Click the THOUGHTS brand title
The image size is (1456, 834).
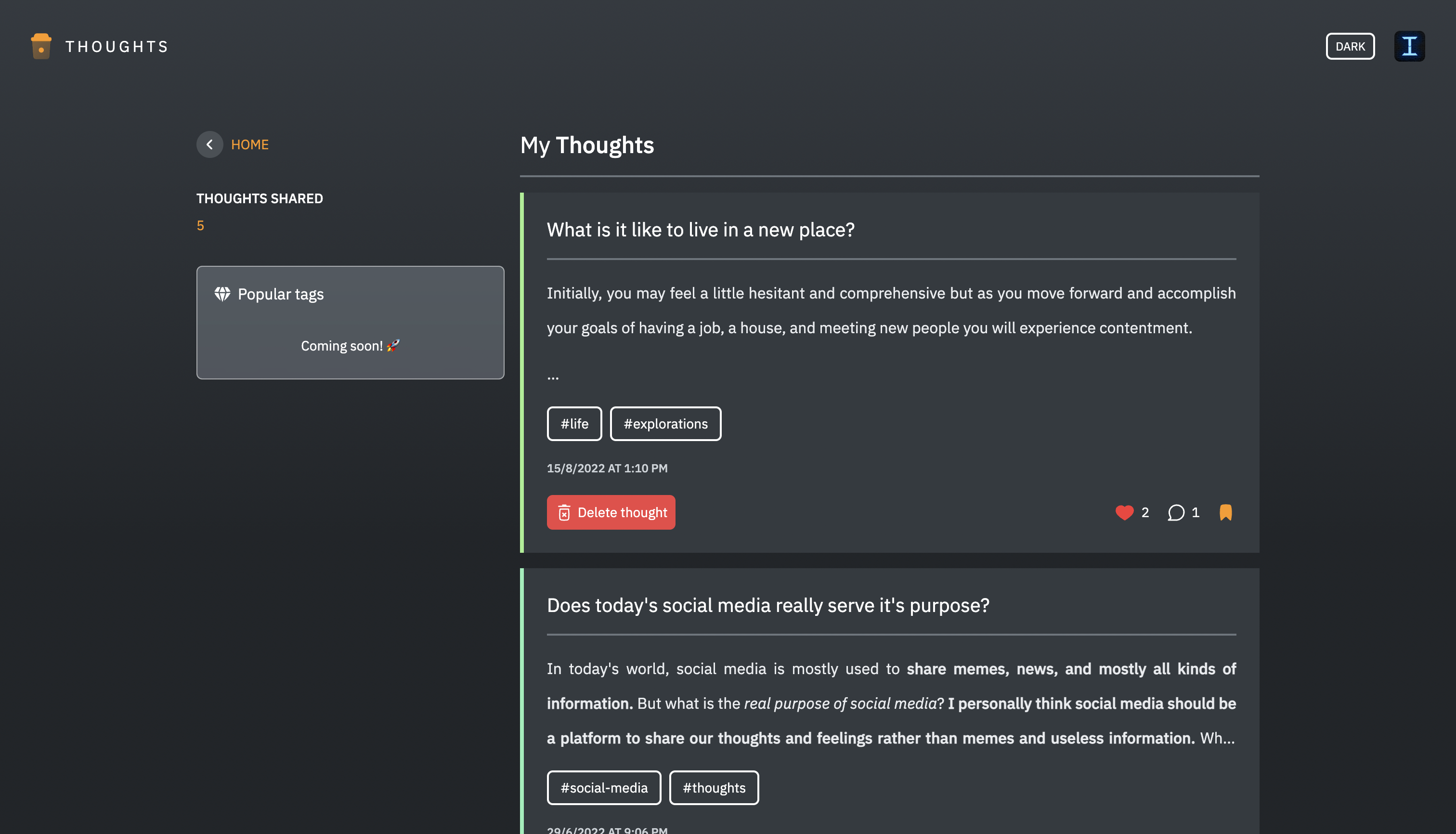117,46
